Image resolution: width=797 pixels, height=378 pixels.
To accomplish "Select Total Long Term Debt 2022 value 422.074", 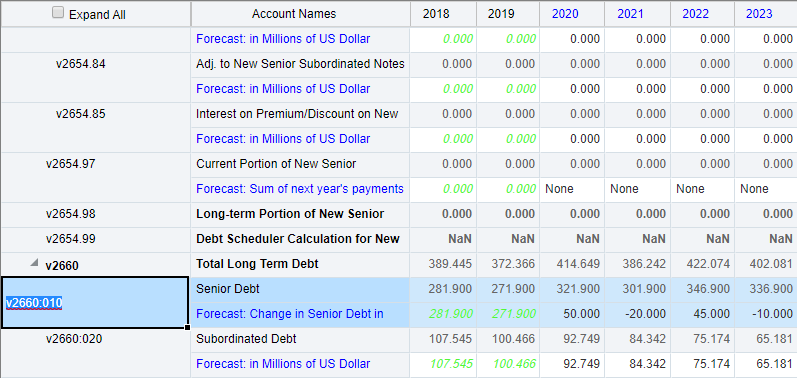I will coord(708,264).
